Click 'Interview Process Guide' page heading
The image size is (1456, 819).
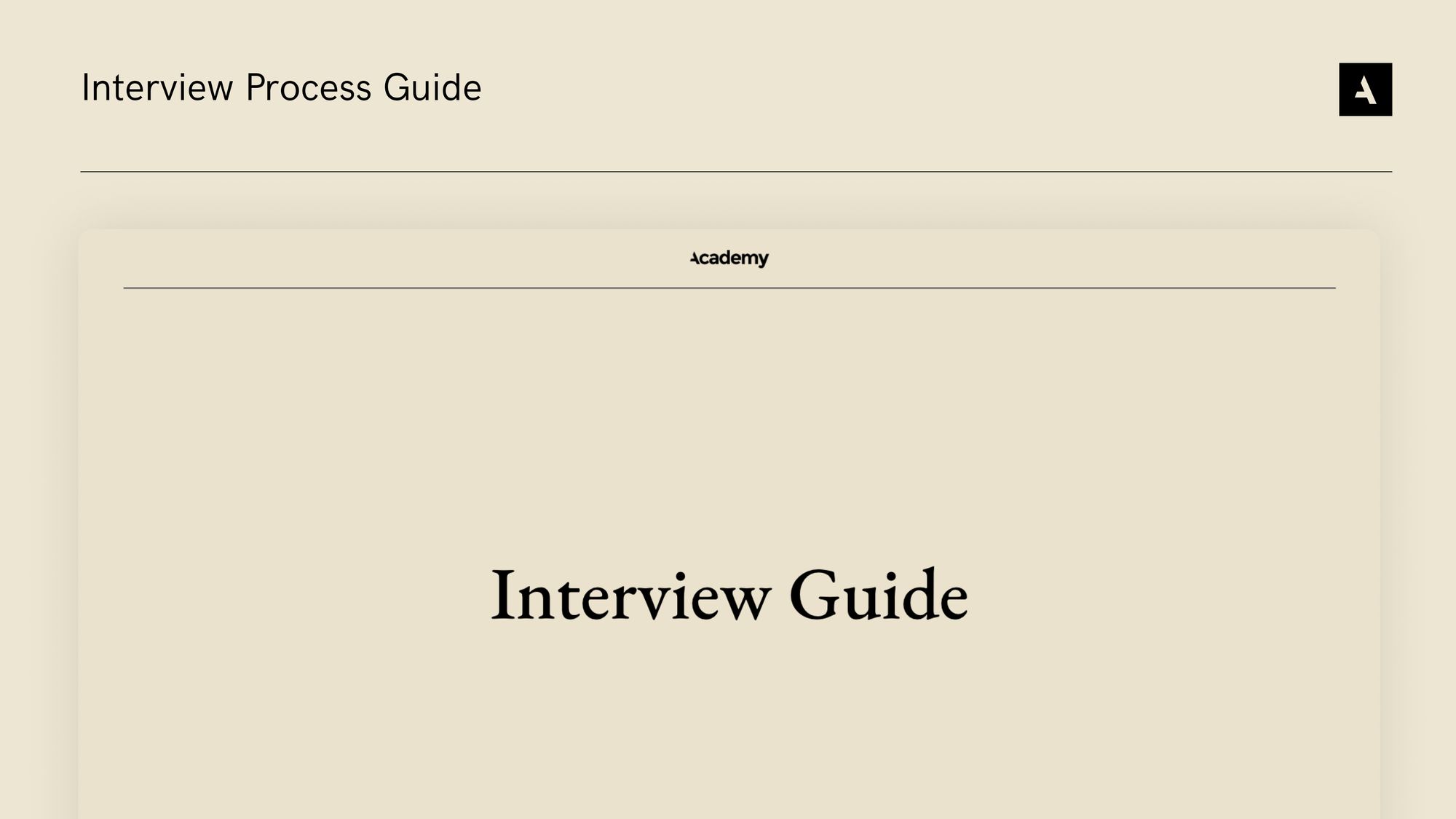pos(281,89)
